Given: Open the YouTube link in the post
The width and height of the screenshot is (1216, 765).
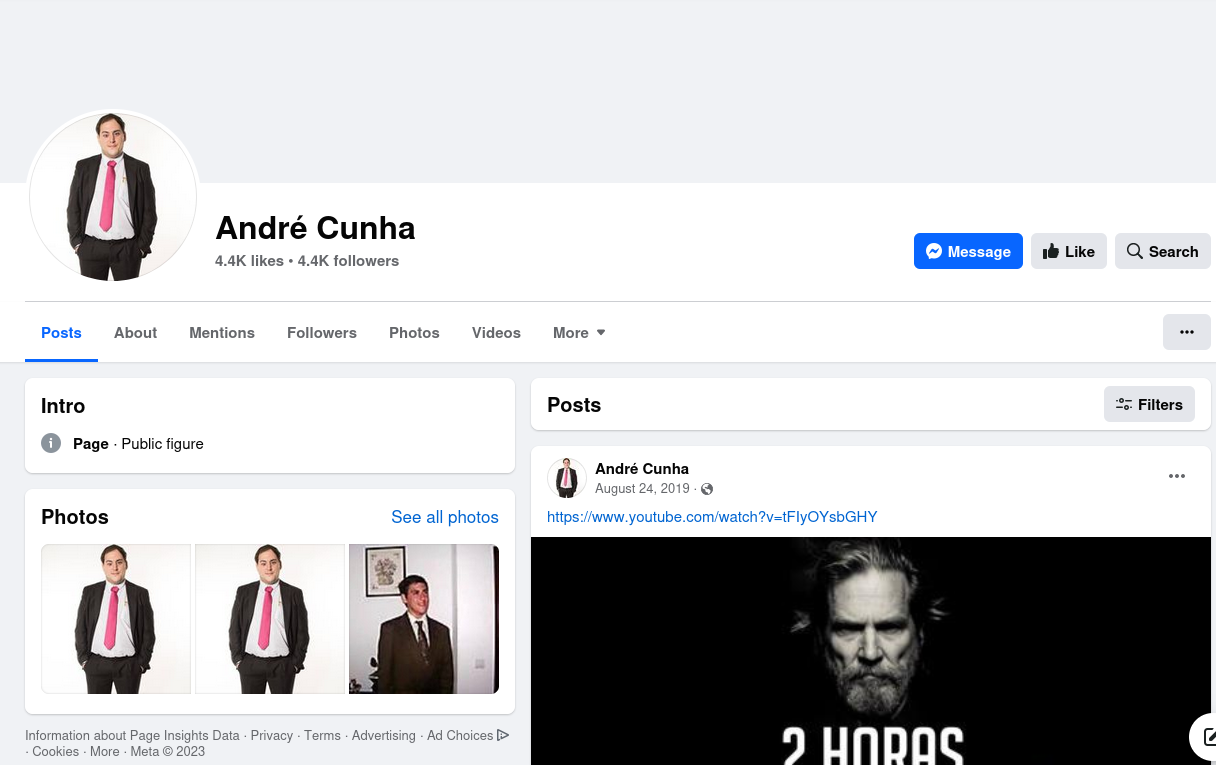Looking at the screenshot, I should (711, 517).
